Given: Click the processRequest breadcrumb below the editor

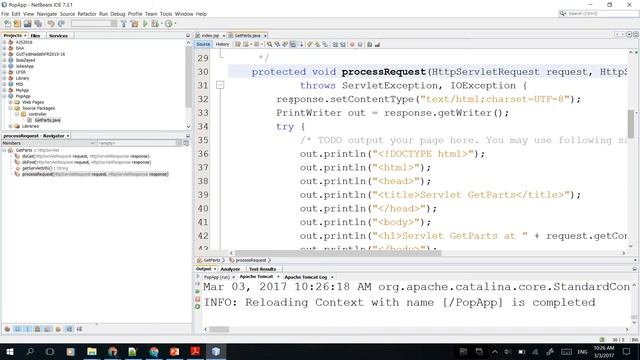Looking at the screenshot, I should (x=250, y=260).
